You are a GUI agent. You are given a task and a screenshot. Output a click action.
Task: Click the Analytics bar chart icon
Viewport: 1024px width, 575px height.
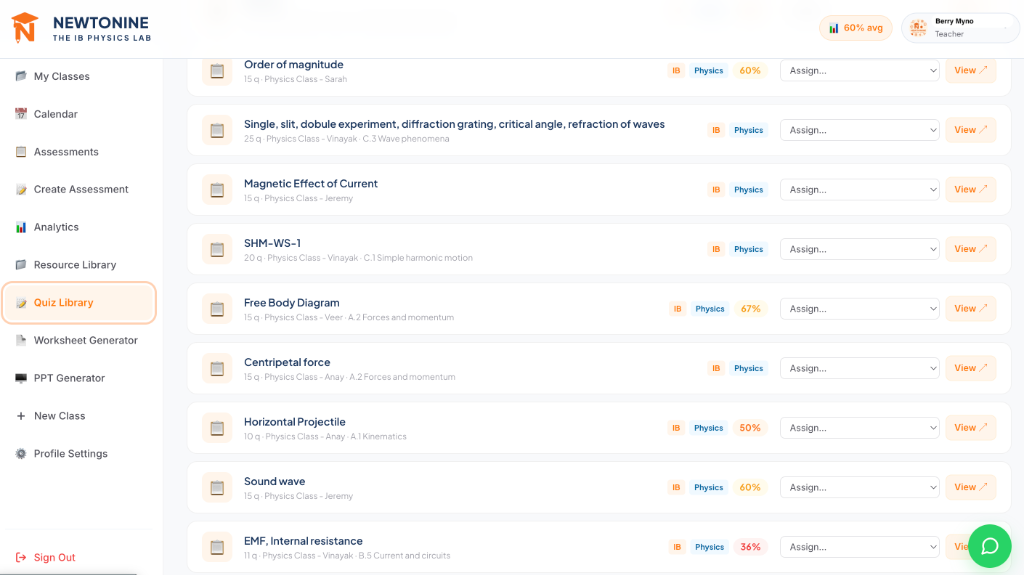coord(21,227)
